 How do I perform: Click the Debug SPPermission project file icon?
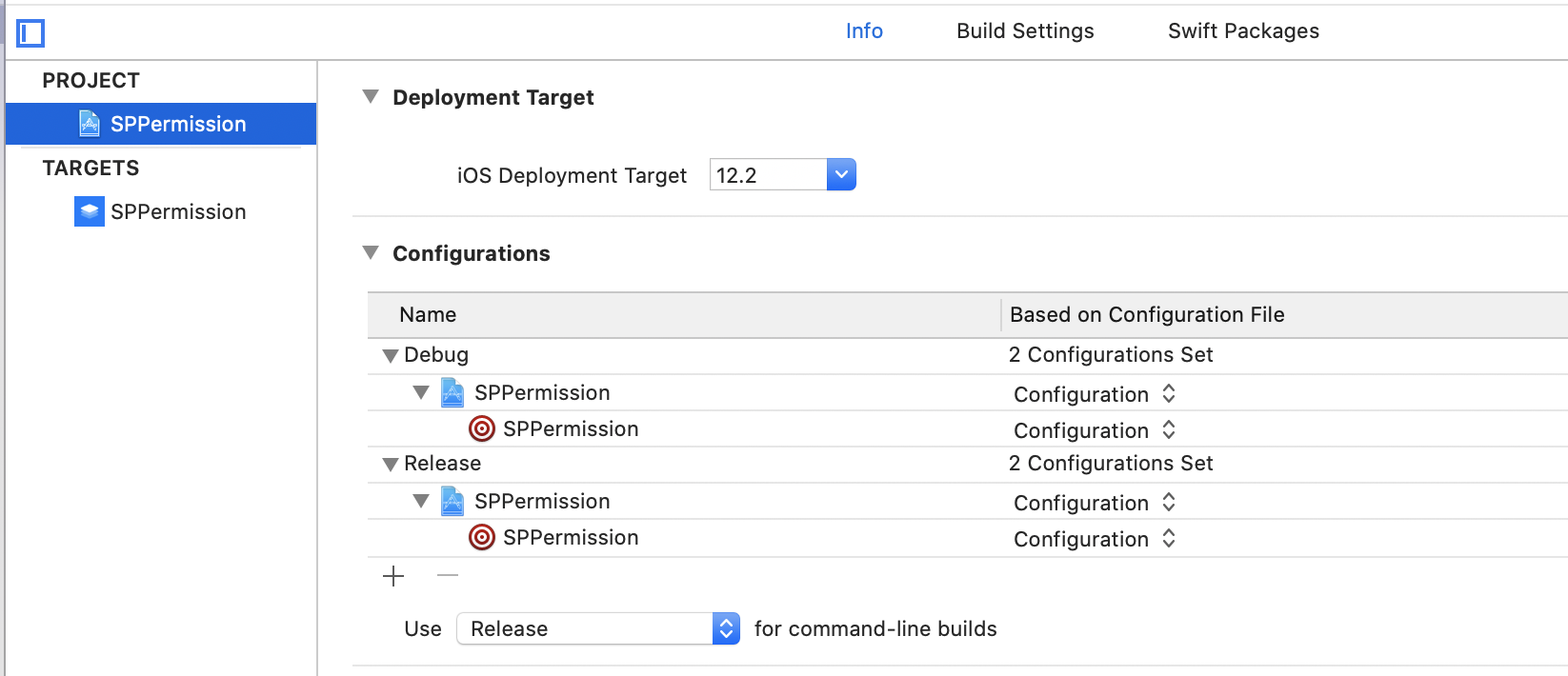point(452,392)
